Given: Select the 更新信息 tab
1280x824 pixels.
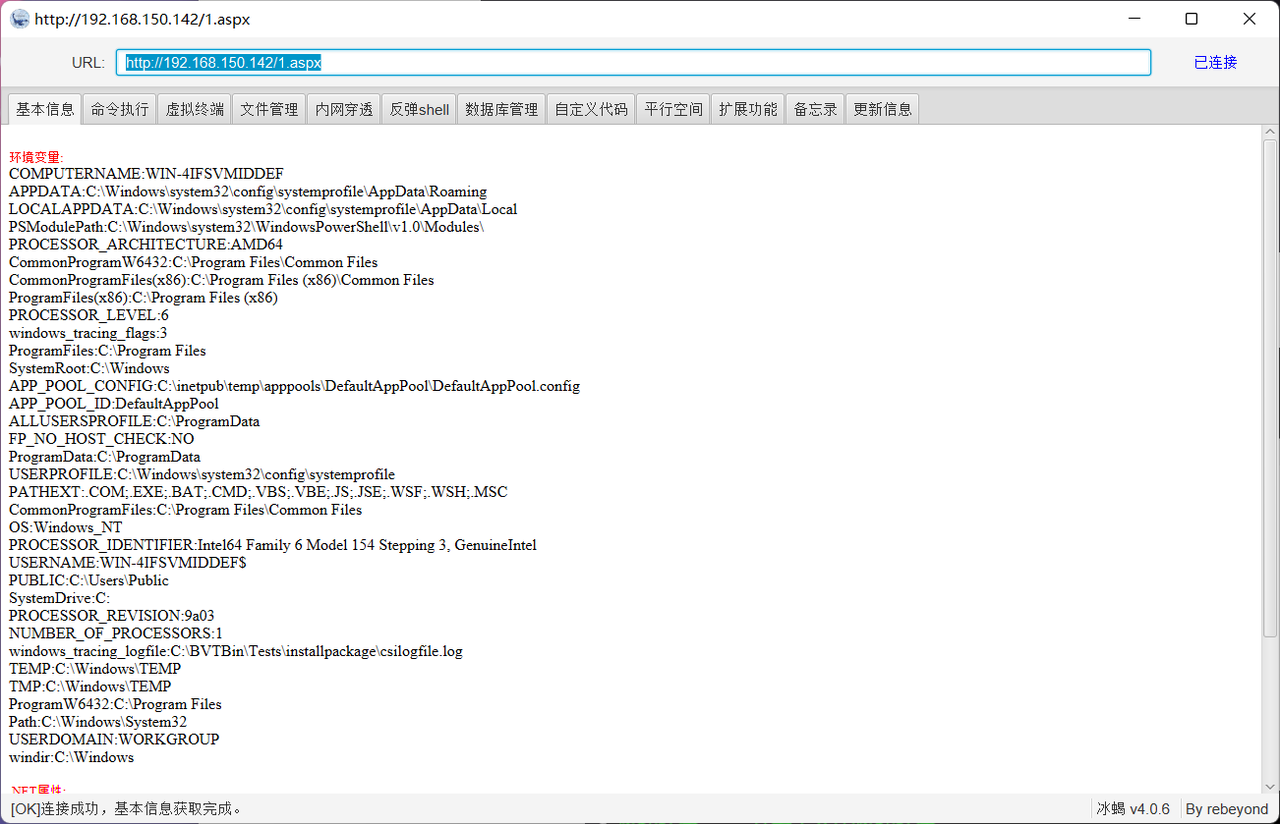Looking at the screenshot, I should click(x=882, y=110).
